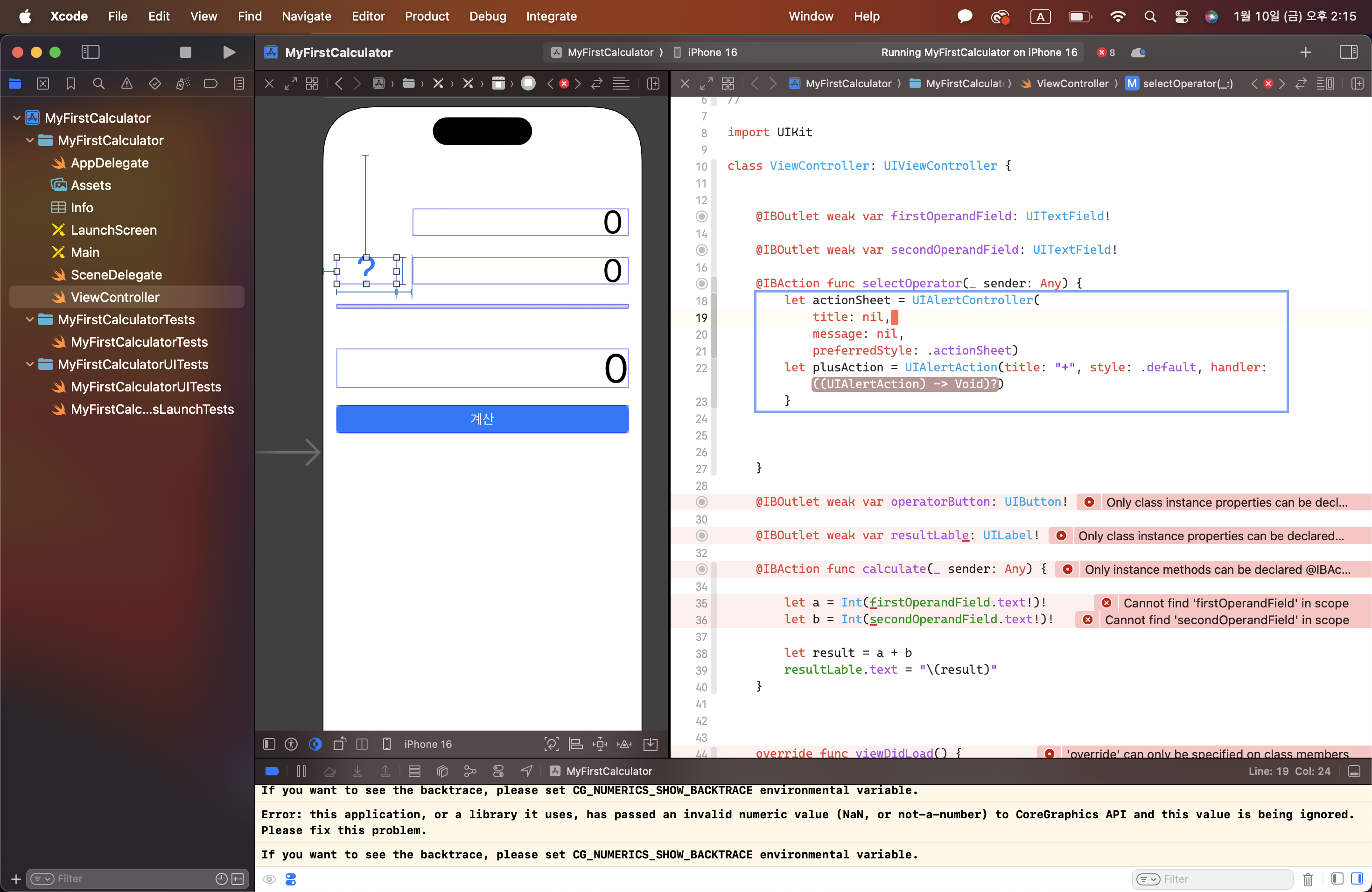The image size is (1372, 892).
Task: Select the AppDelegate file
Action: [x=110, y=163]
